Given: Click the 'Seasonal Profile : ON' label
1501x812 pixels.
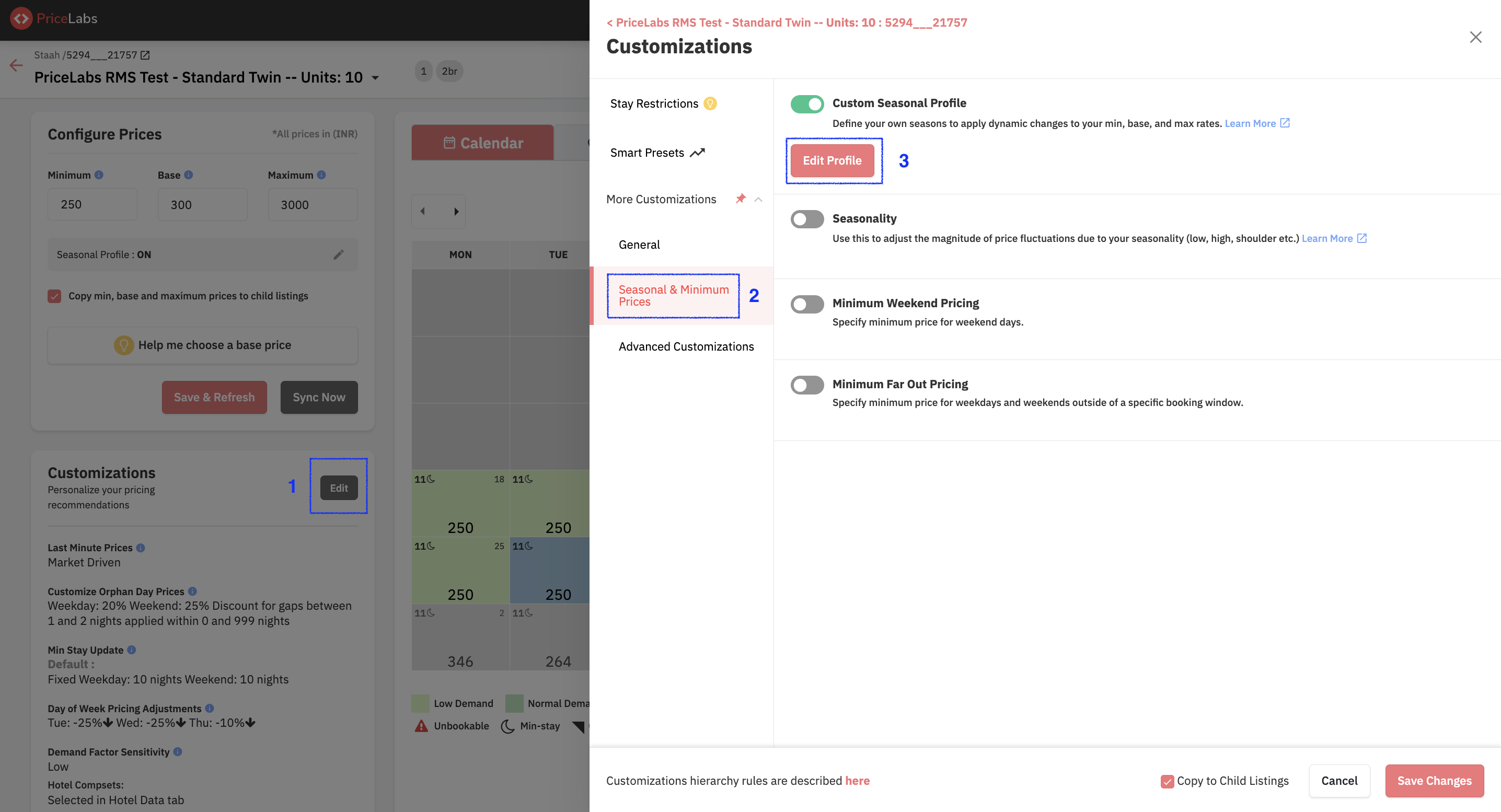Looking at the screenshot, I should click(x=103, y=254).
